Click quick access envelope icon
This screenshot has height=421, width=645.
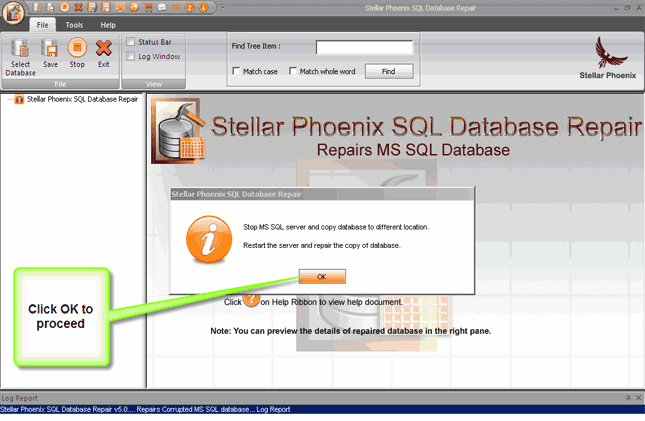point(162,7)
